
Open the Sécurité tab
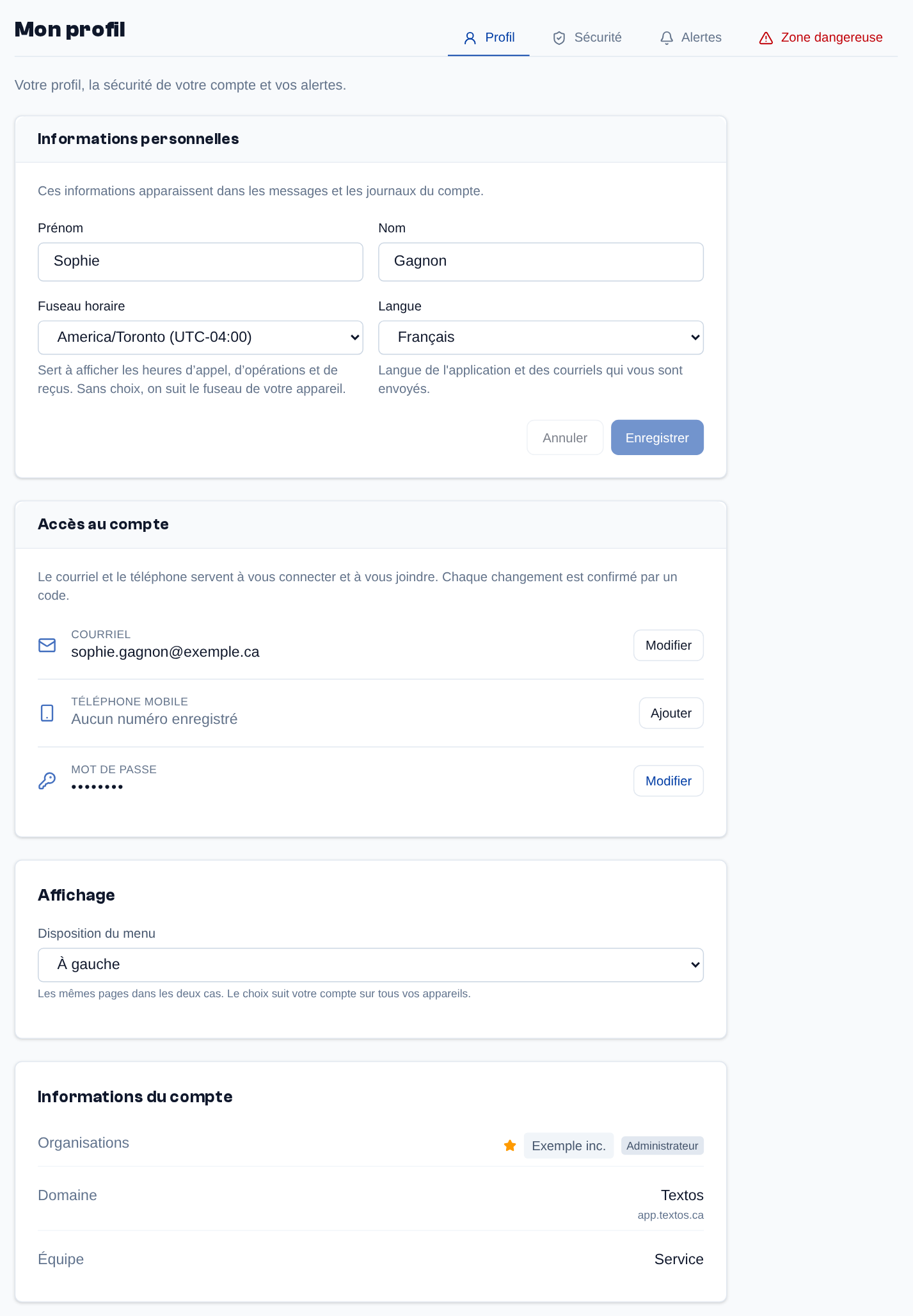click(587, 38)
